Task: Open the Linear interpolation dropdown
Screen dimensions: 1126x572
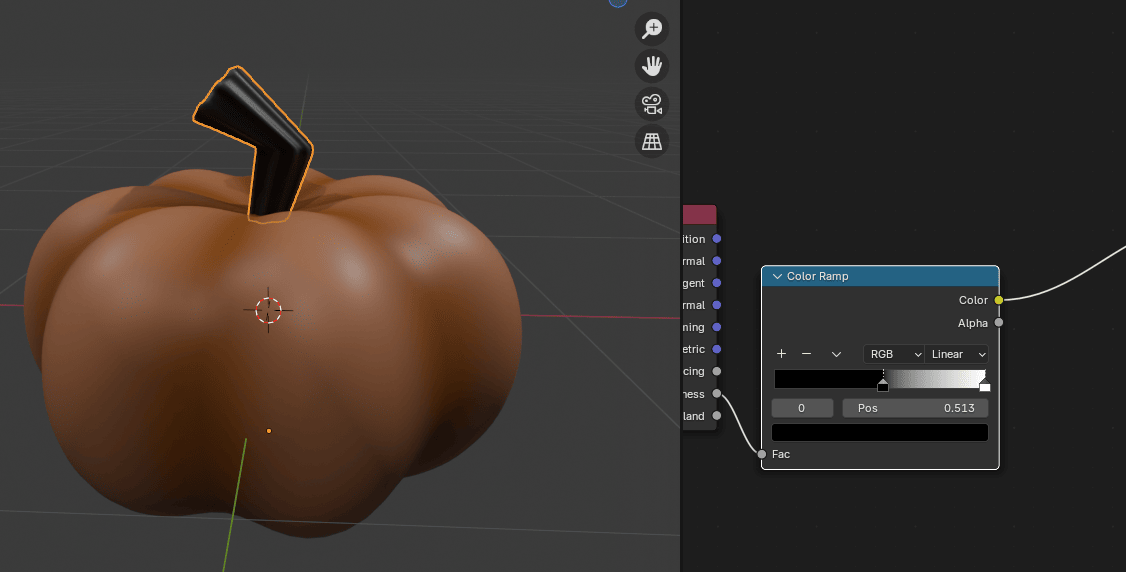Action: click(x=957, y=354)
